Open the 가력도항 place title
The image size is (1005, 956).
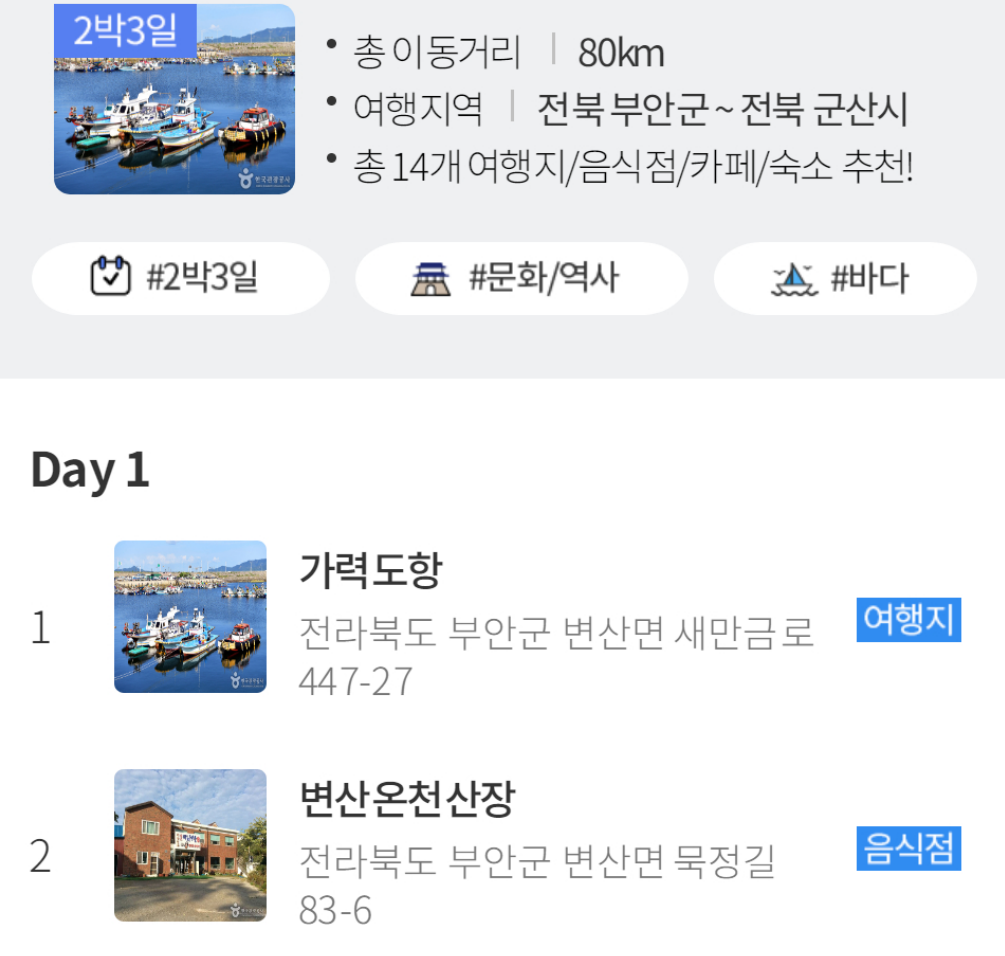point(371,570)
